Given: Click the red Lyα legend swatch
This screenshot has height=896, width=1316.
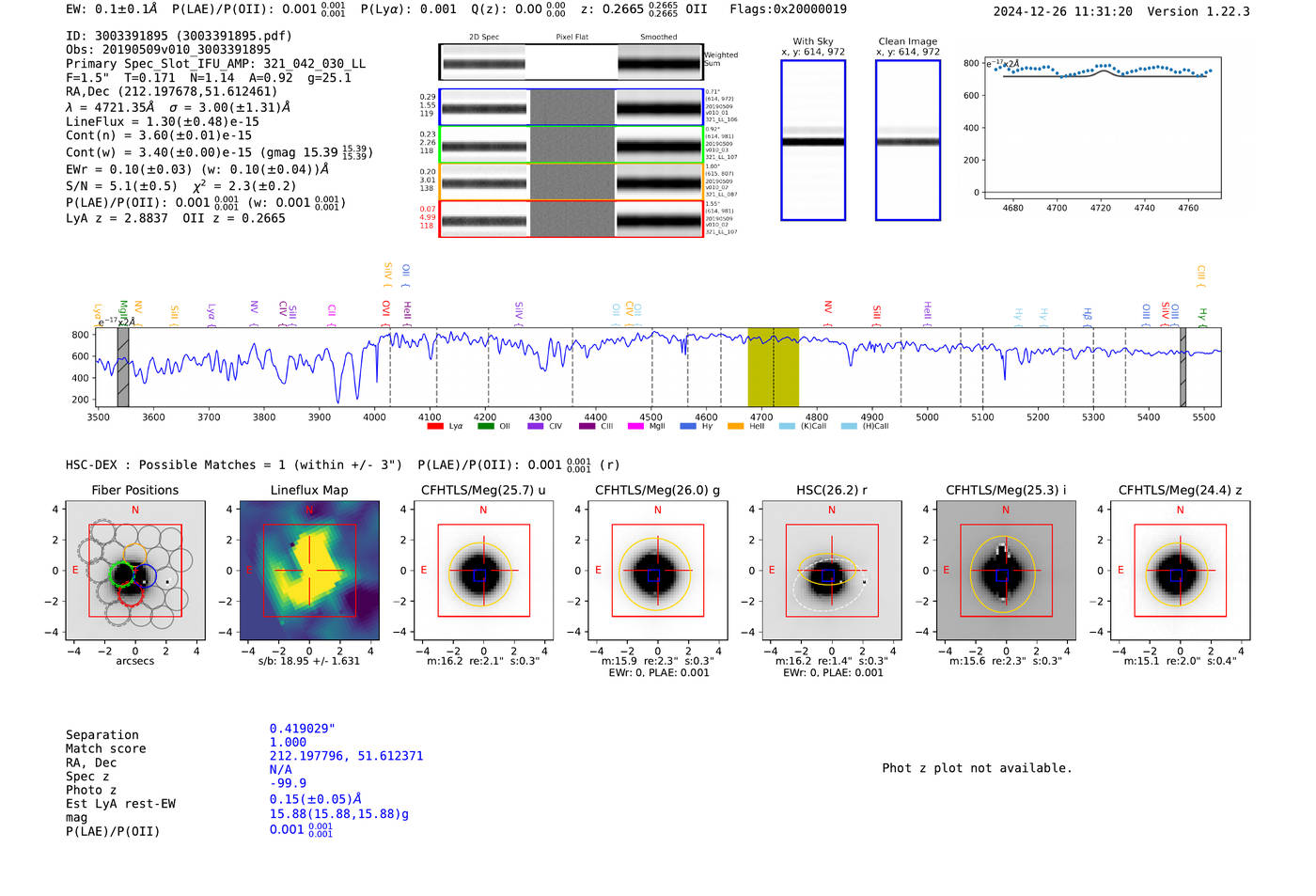Looking at the screenshot, I should coord(435,426).
